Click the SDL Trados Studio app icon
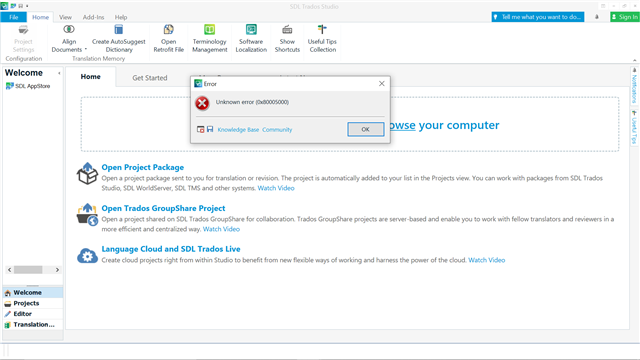This screenshot has height=360, width=640. click(4, 6)
